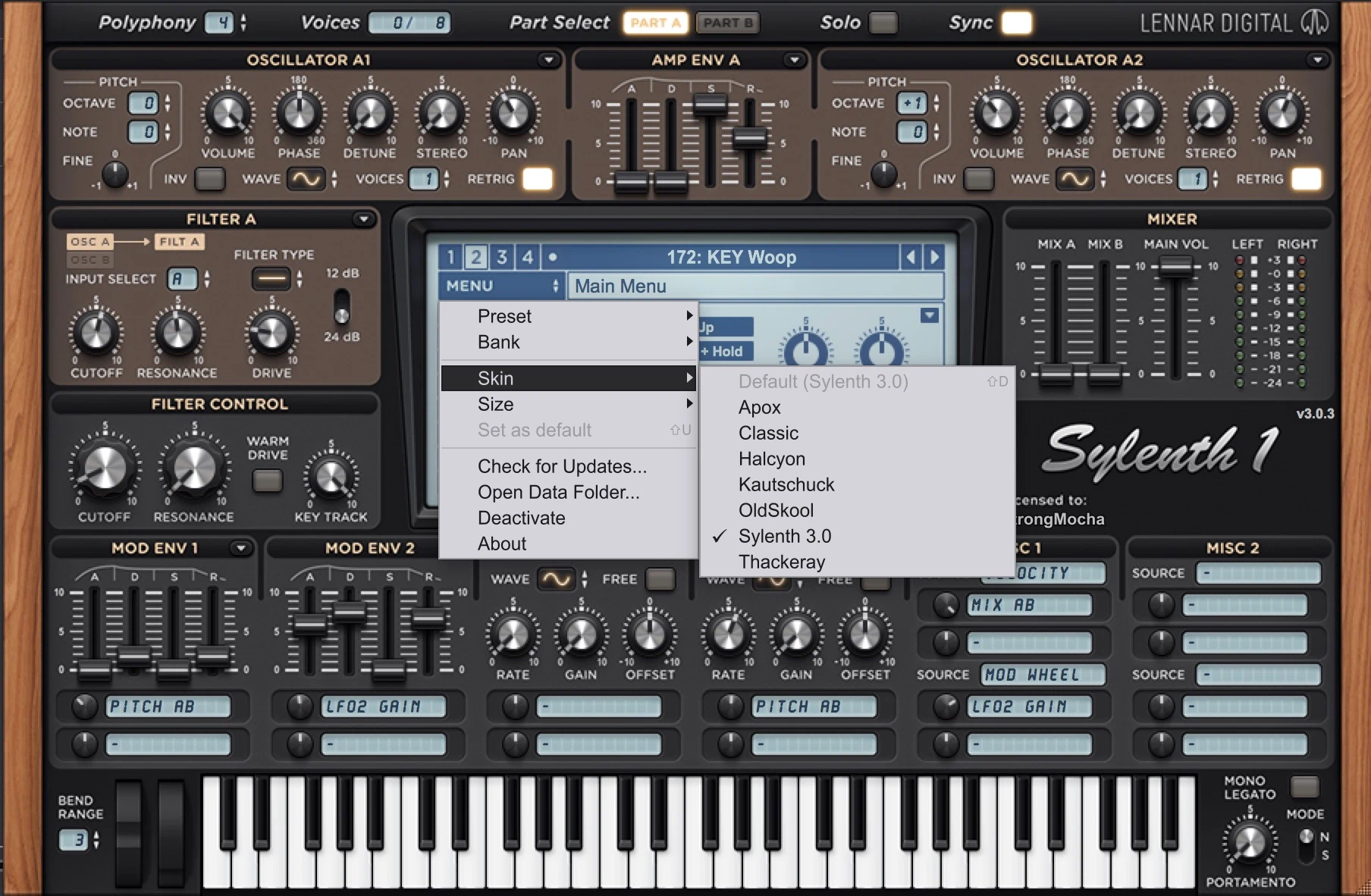The height and width of the screenshot is (896, 1371).
Task: Select display page 3 button
Action: pos(501,258)
